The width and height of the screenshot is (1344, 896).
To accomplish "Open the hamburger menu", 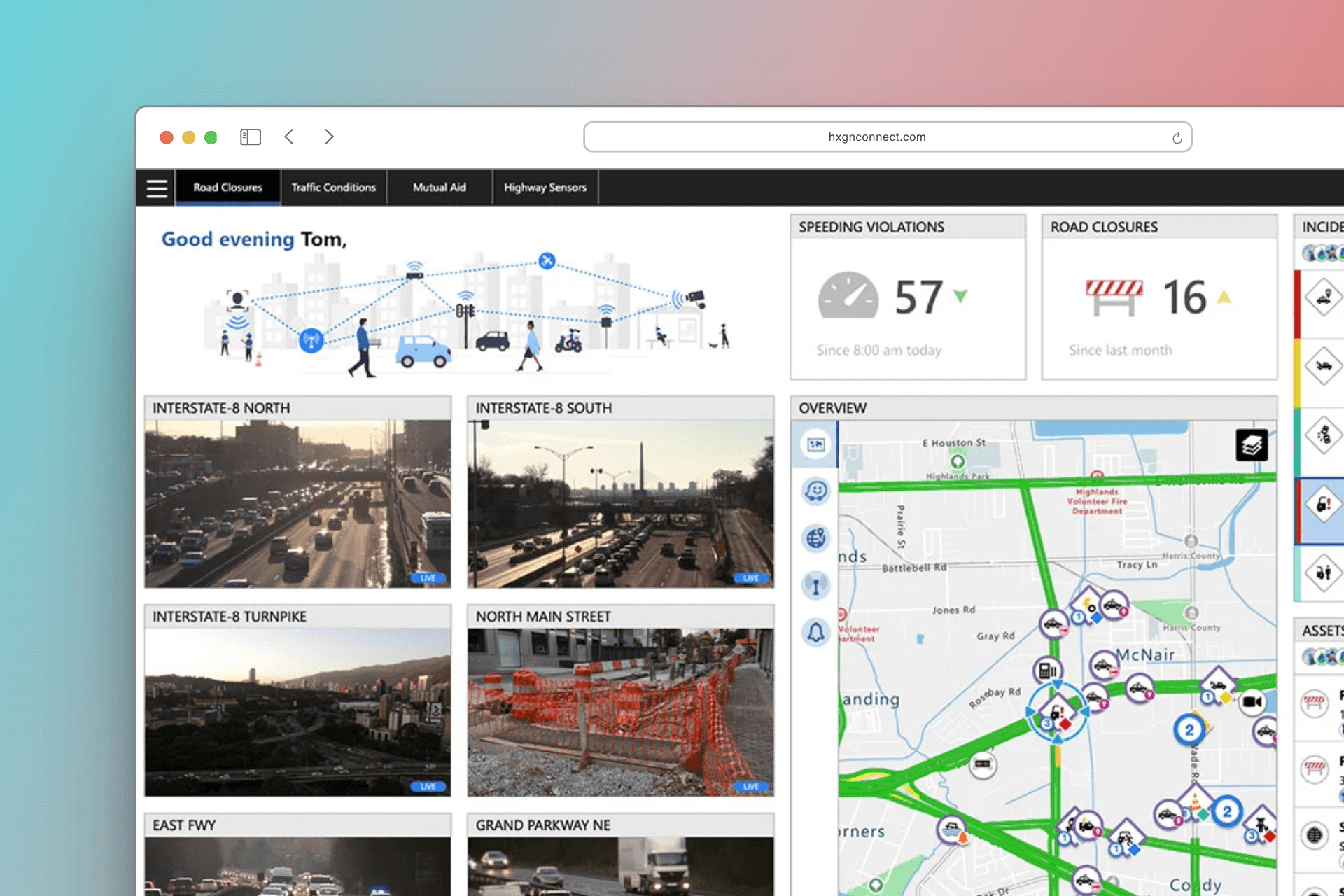I will pyautogui.click(x=157, y=188).
